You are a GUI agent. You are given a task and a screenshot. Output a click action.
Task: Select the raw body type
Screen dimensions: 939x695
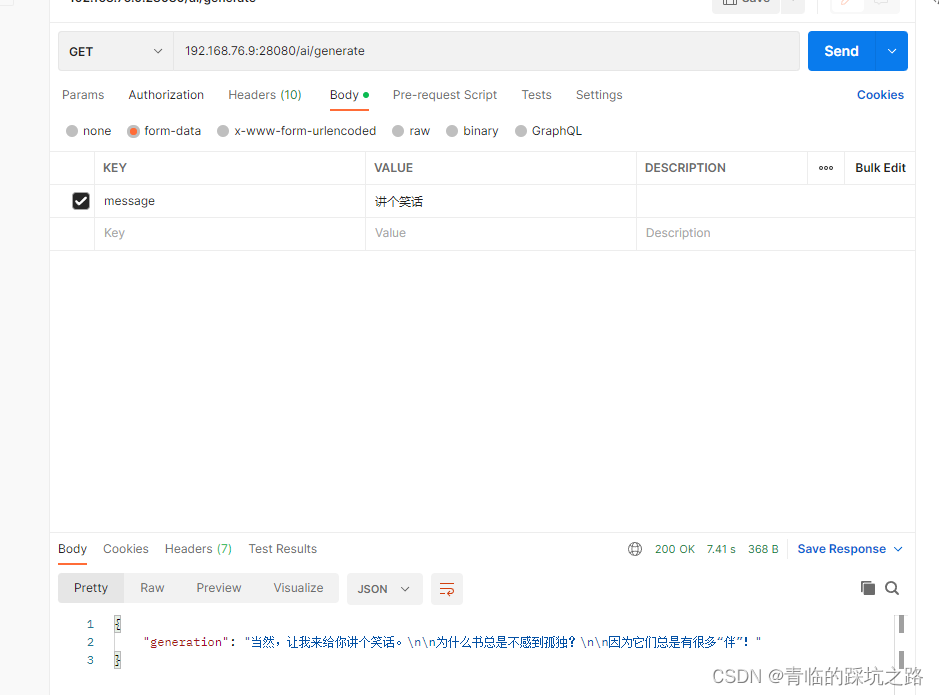(x=411, y=131)
